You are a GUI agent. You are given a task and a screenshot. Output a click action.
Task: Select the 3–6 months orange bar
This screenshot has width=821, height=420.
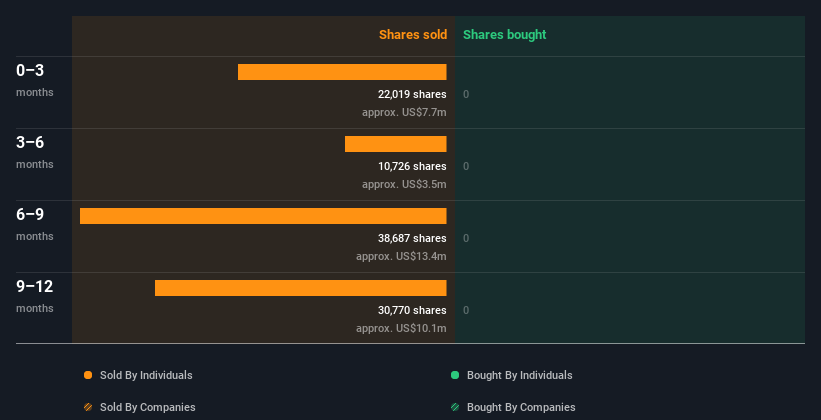[395, 144]
